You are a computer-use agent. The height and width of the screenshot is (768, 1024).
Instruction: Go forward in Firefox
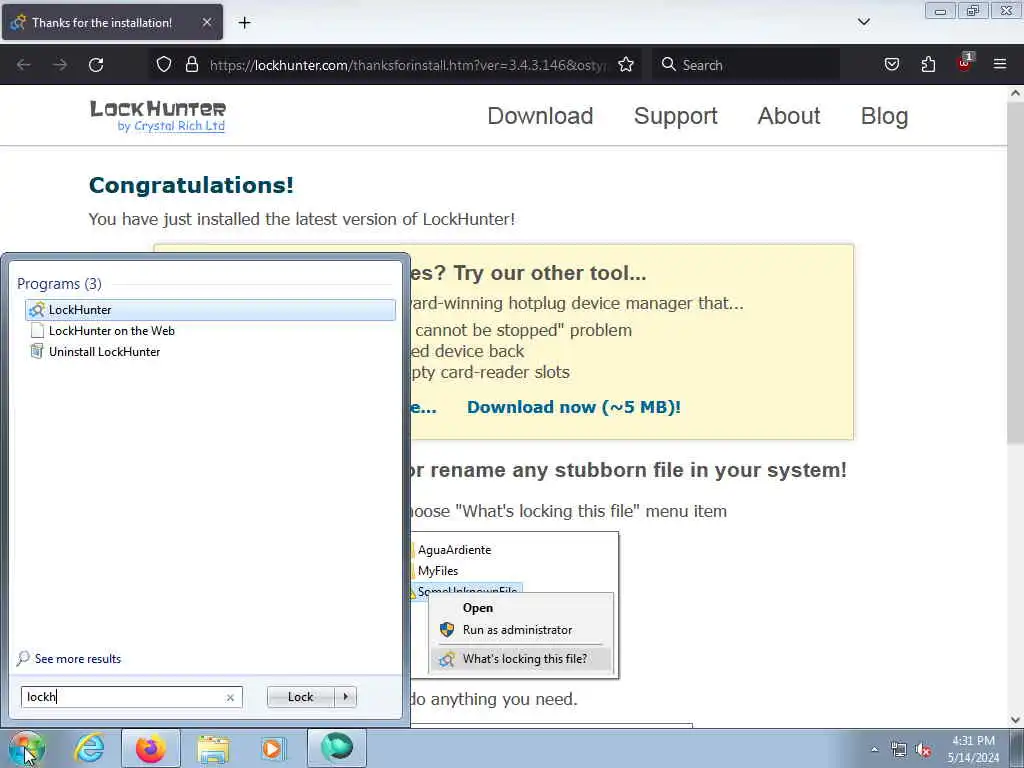(x=59, y=65)
